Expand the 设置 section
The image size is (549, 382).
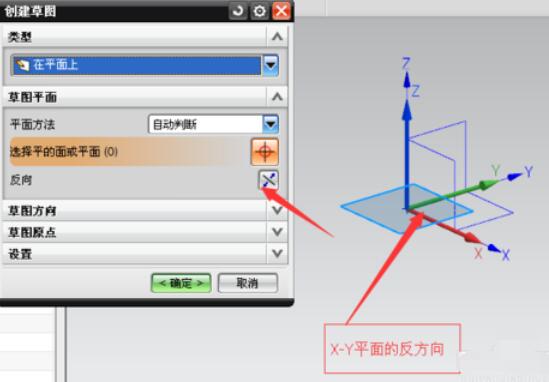pyautogui.click(x=277, y=253)
